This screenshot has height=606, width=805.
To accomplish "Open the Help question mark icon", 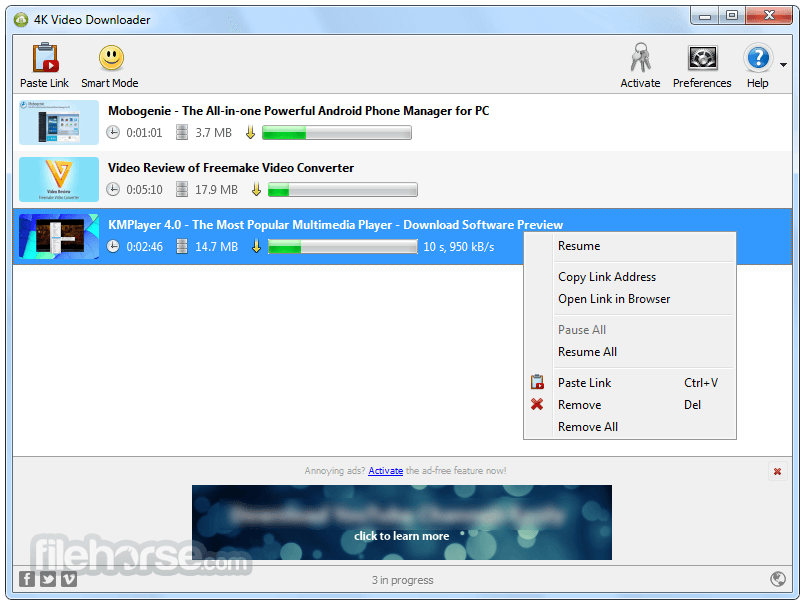I will coord(758,58).
